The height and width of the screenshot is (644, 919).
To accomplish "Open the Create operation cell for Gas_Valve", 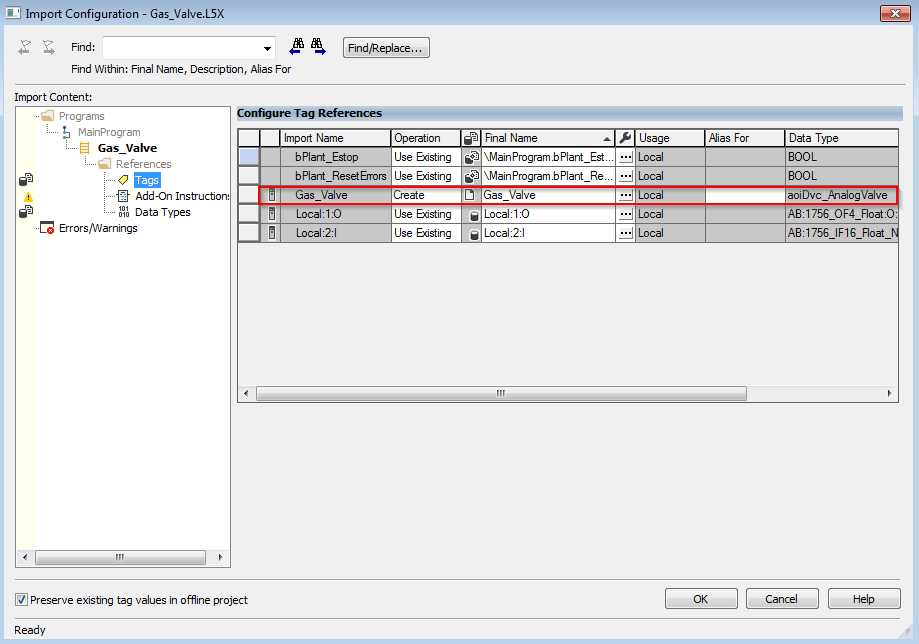I will [x=426, y=195].
